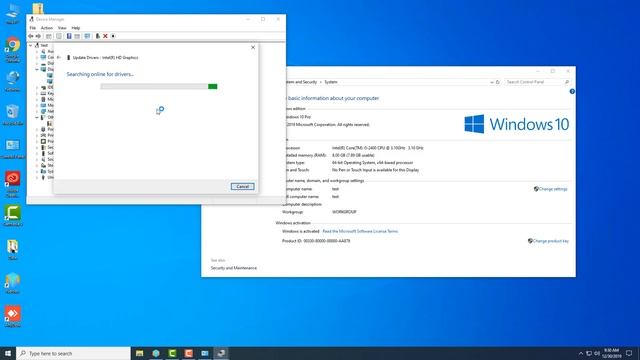Click the taskbar Type here to search box
The height and width of the screenshot is (360, 640).
point(73,353)
